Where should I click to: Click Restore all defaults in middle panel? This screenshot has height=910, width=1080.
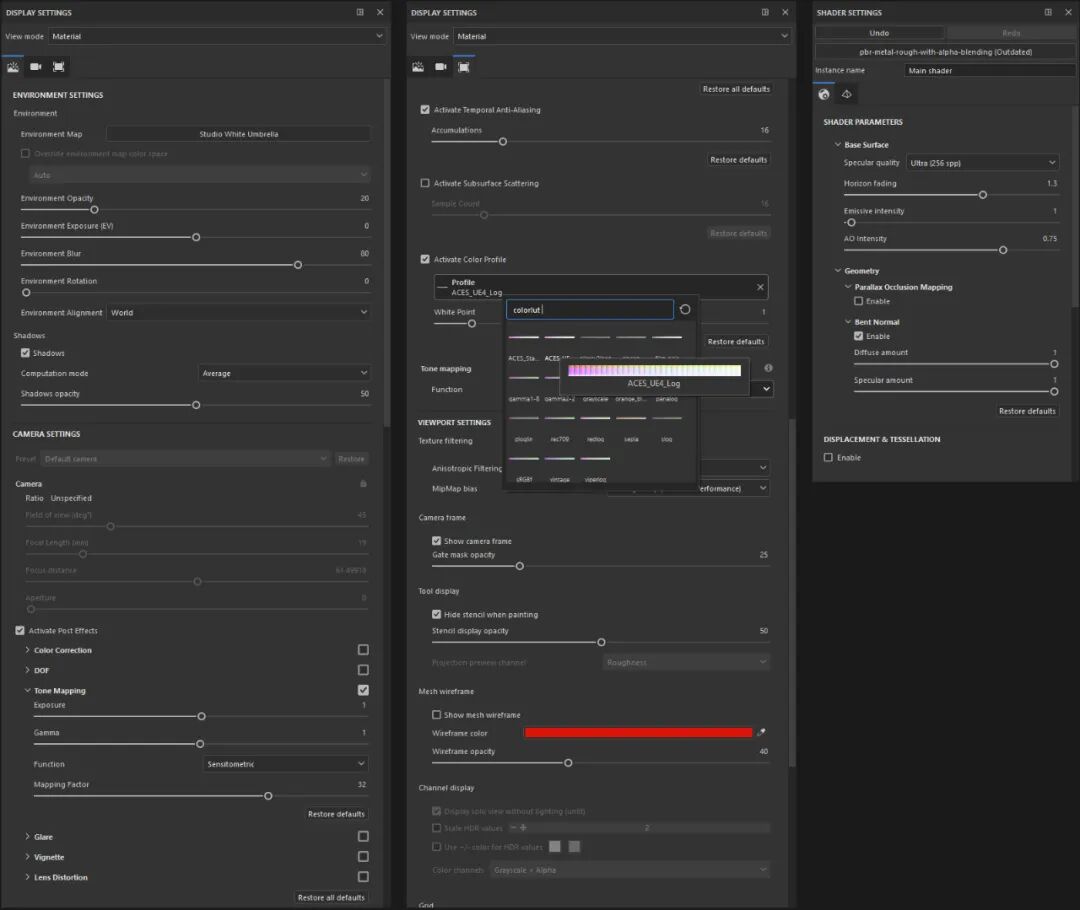736,89
